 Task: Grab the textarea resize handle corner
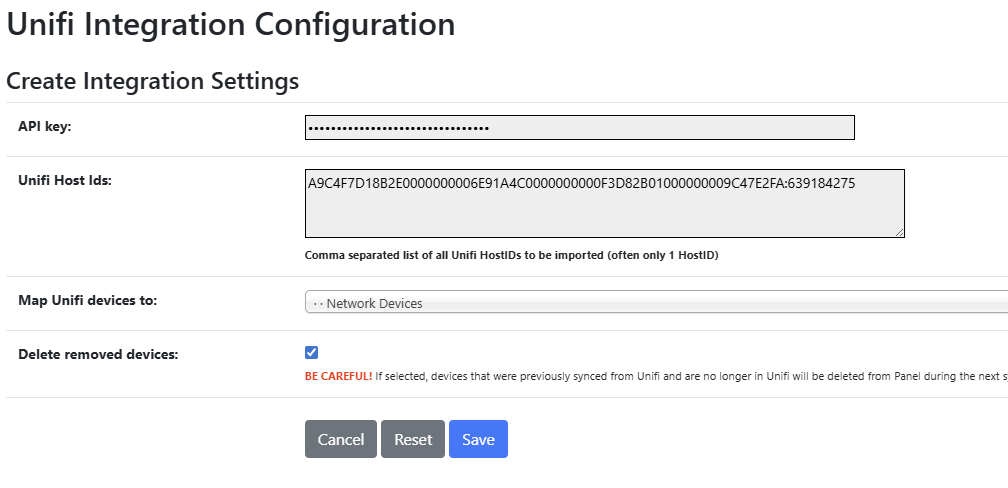(x=900, y=233)
